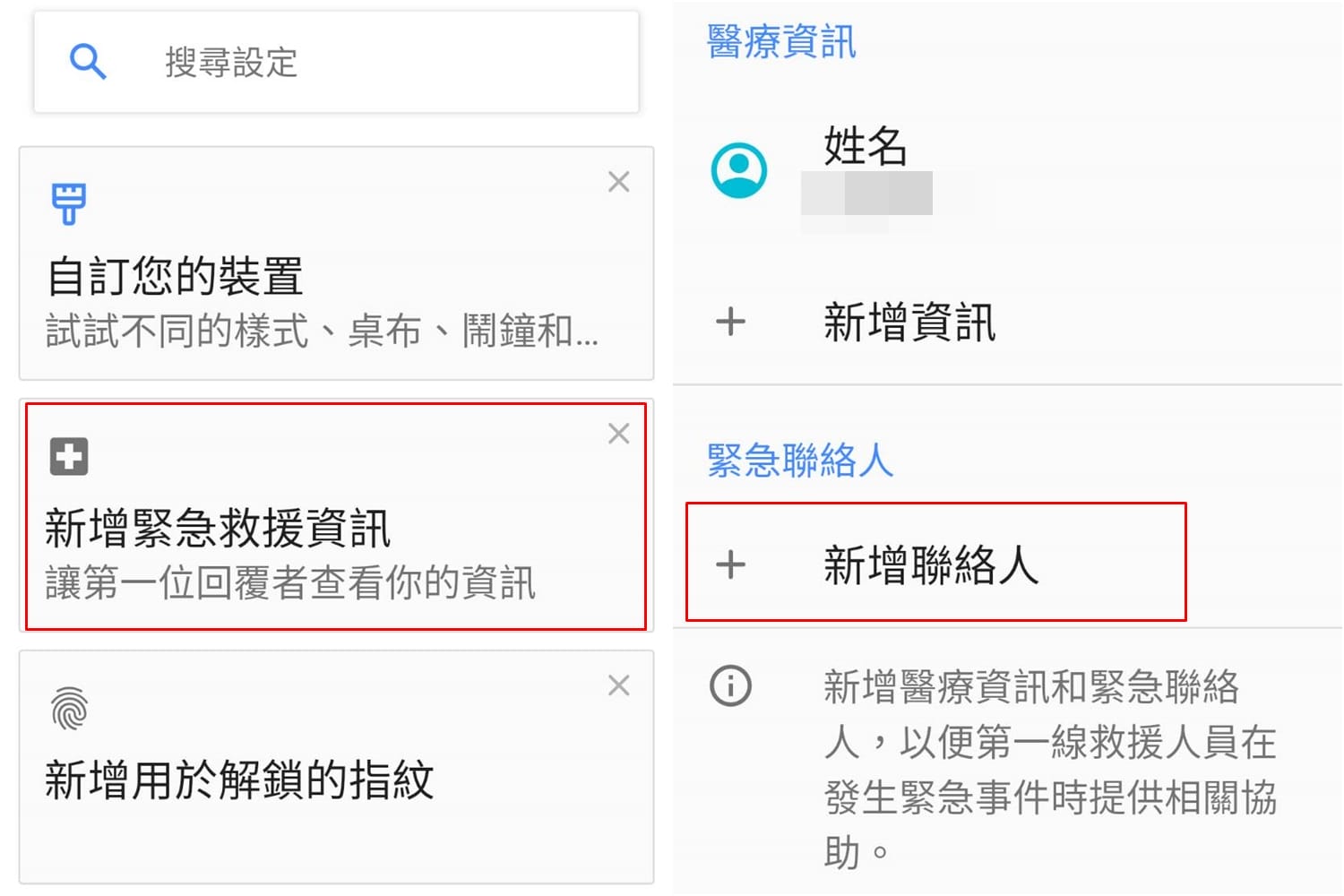Screen dimensions: 1344x896
Task: Click the teal profile avatar icon beside 姓名
Action: pyautogui.click(x=738, y=169)
